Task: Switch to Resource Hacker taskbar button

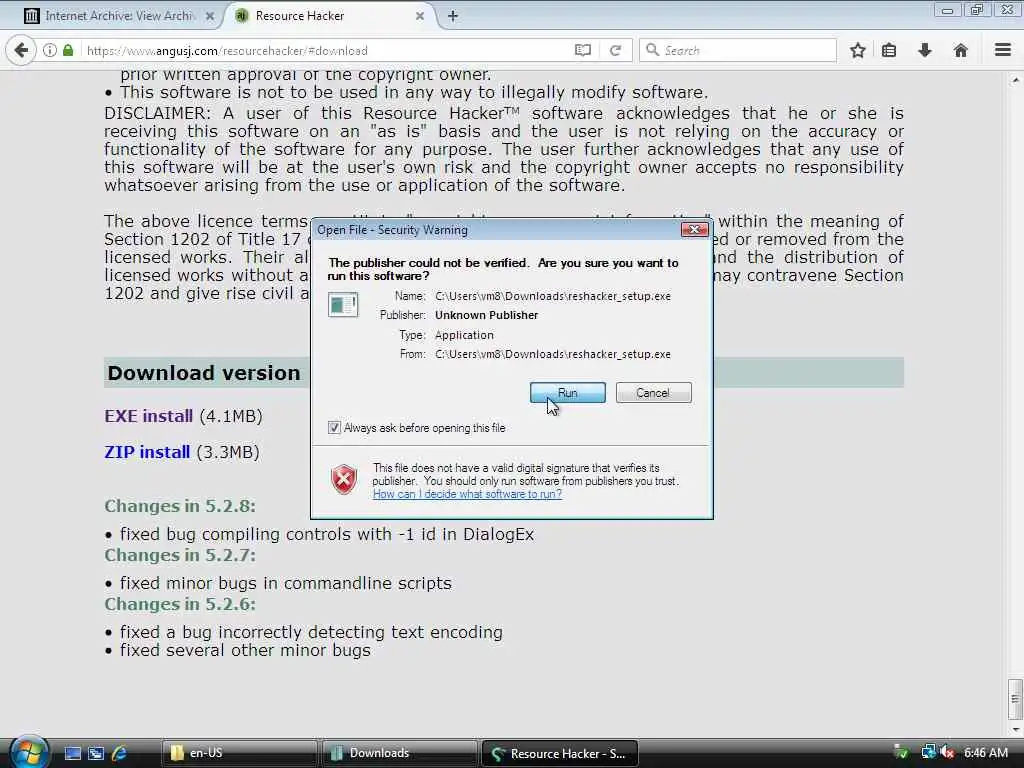Action: 559,753
